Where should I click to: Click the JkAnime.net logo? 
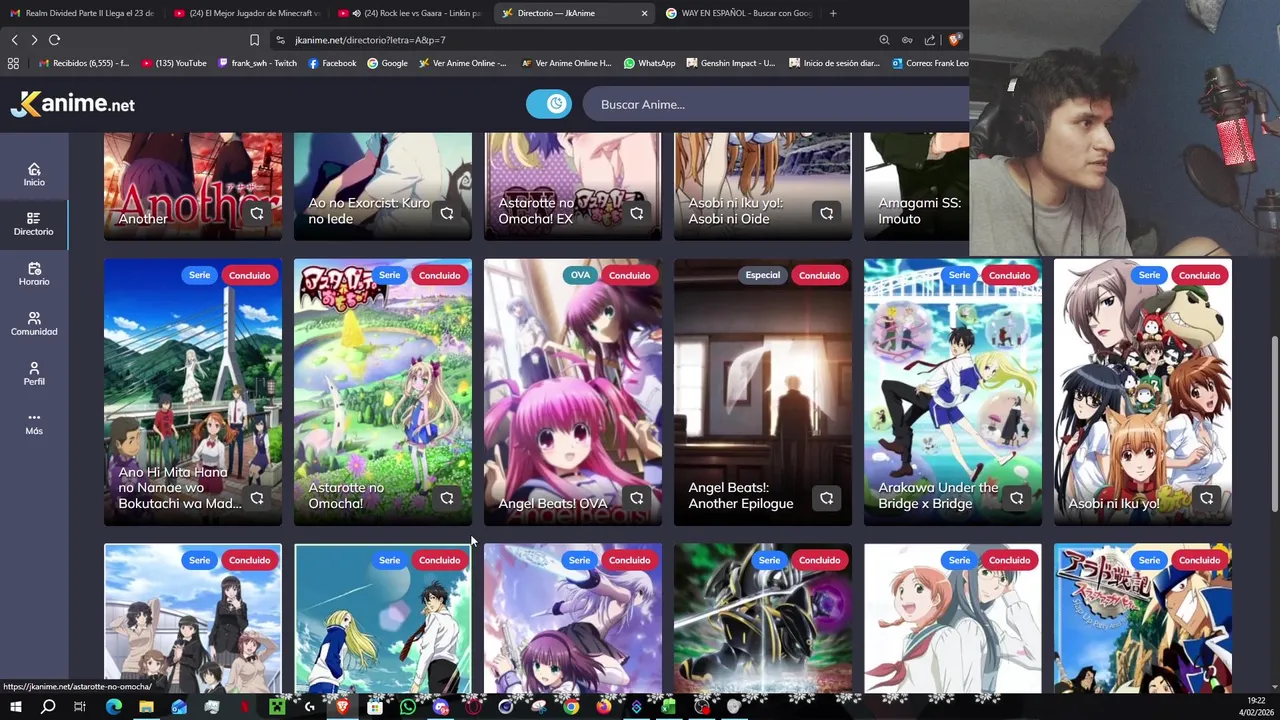point(72,104)
